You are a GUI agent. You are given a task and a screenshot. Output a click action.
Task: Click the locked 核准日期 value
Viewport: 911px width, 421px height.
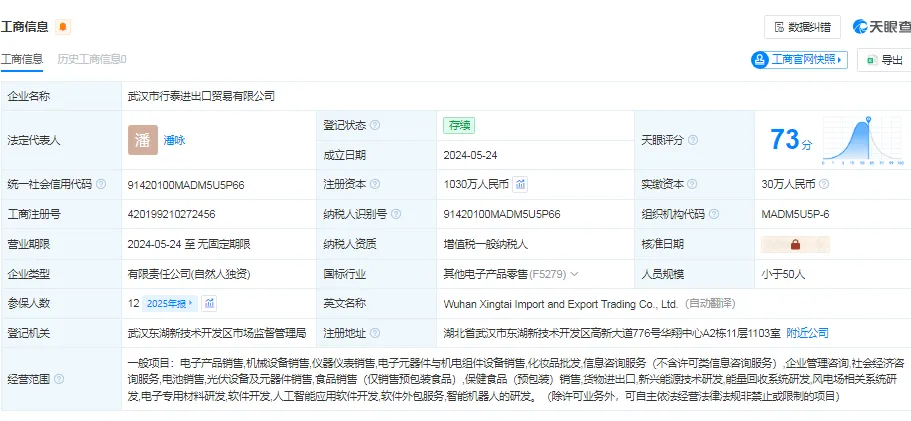[x=795, y=244]
